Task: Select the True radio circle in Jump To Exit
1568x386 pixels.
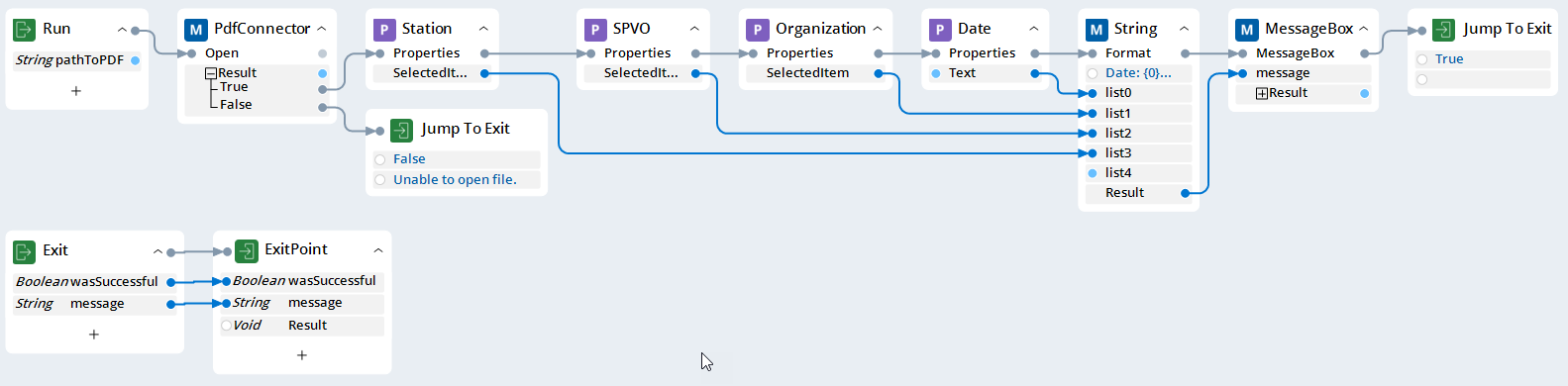Action: (1422, 59)
